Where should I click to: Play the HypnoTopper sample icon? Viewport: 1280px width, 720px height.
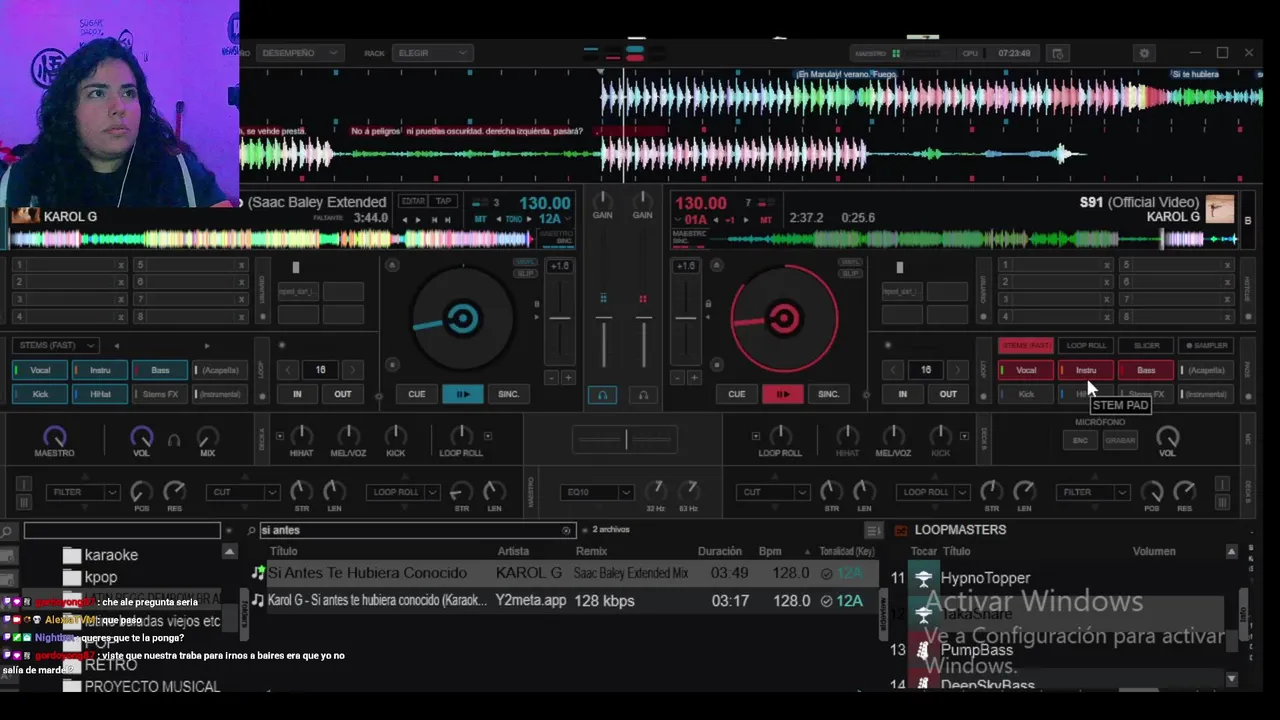(x=923, y=578)
